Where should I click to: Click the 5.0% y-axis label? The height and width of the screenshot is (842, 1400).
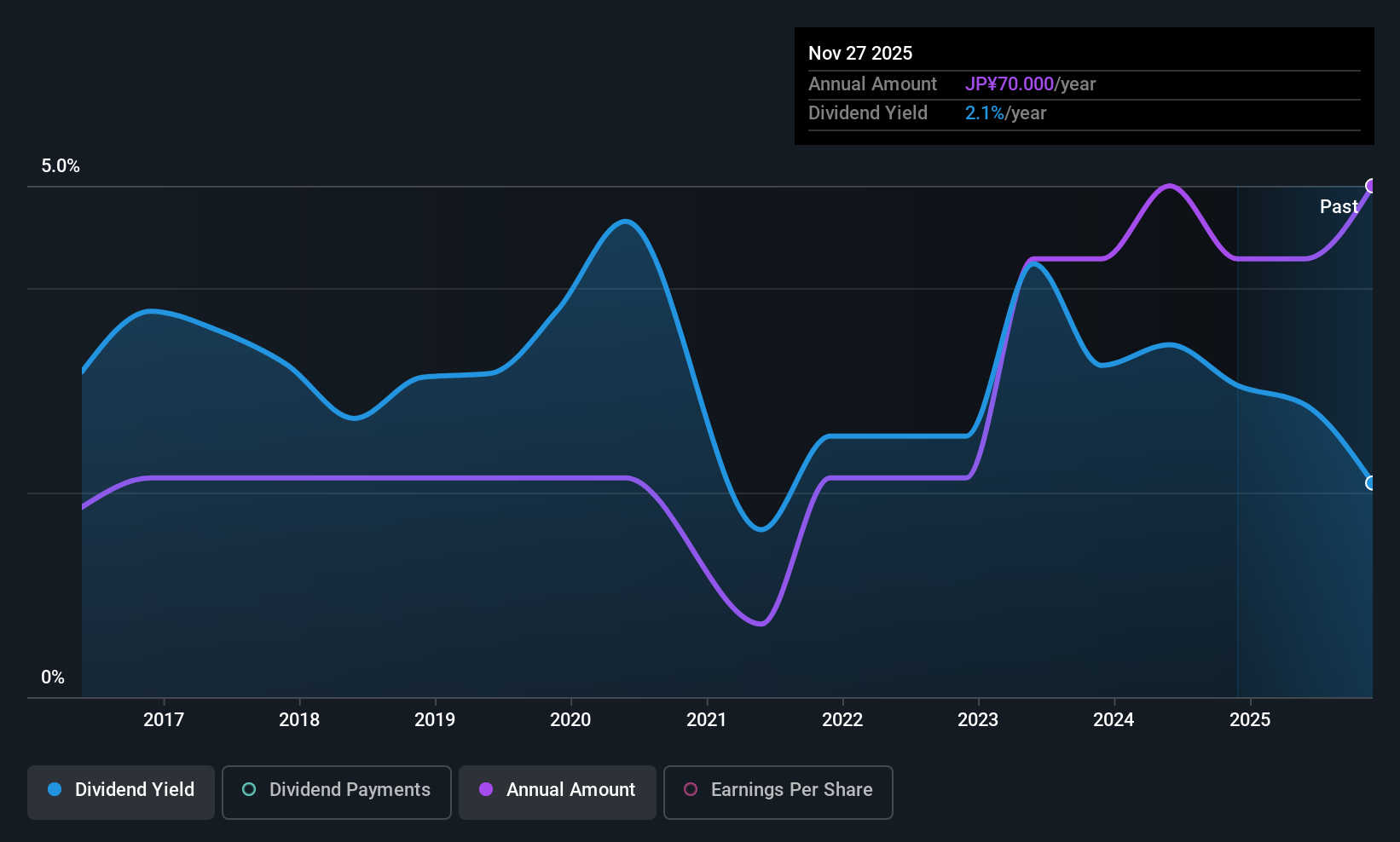61,166
